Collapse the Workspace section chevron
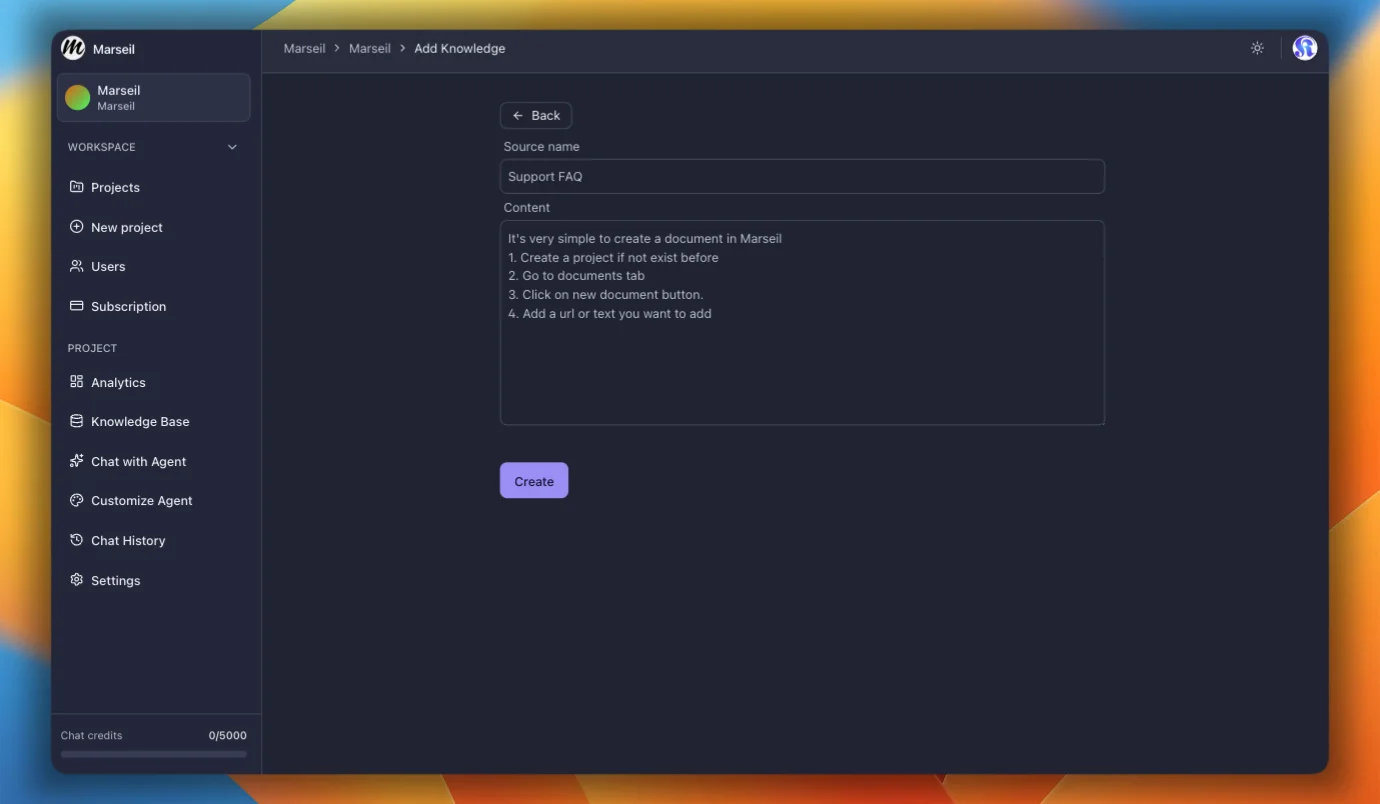 click(x=232, y=147)
